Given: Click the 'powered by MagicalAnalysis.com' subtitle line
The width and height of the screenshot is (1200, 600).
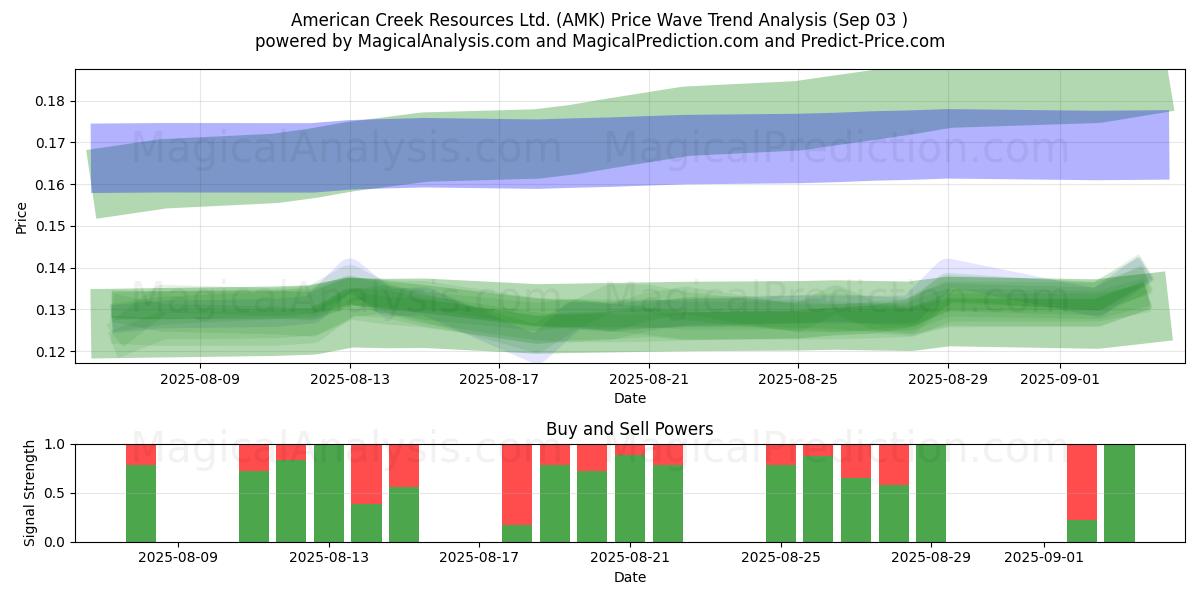Looking at the screenshot, I should 600,41.
